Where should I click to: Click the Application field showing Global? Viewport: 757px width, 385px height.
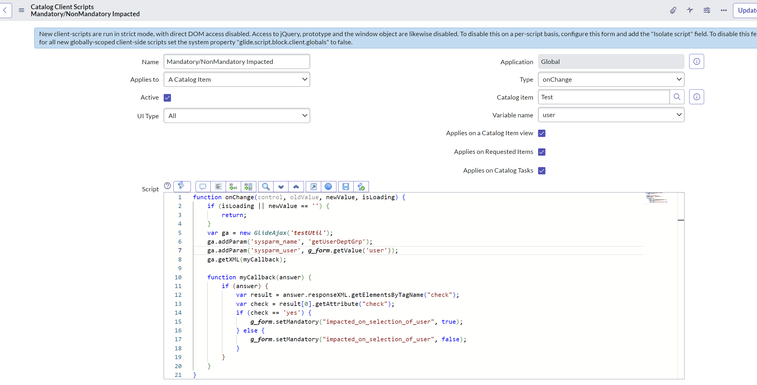click(611, 61)
